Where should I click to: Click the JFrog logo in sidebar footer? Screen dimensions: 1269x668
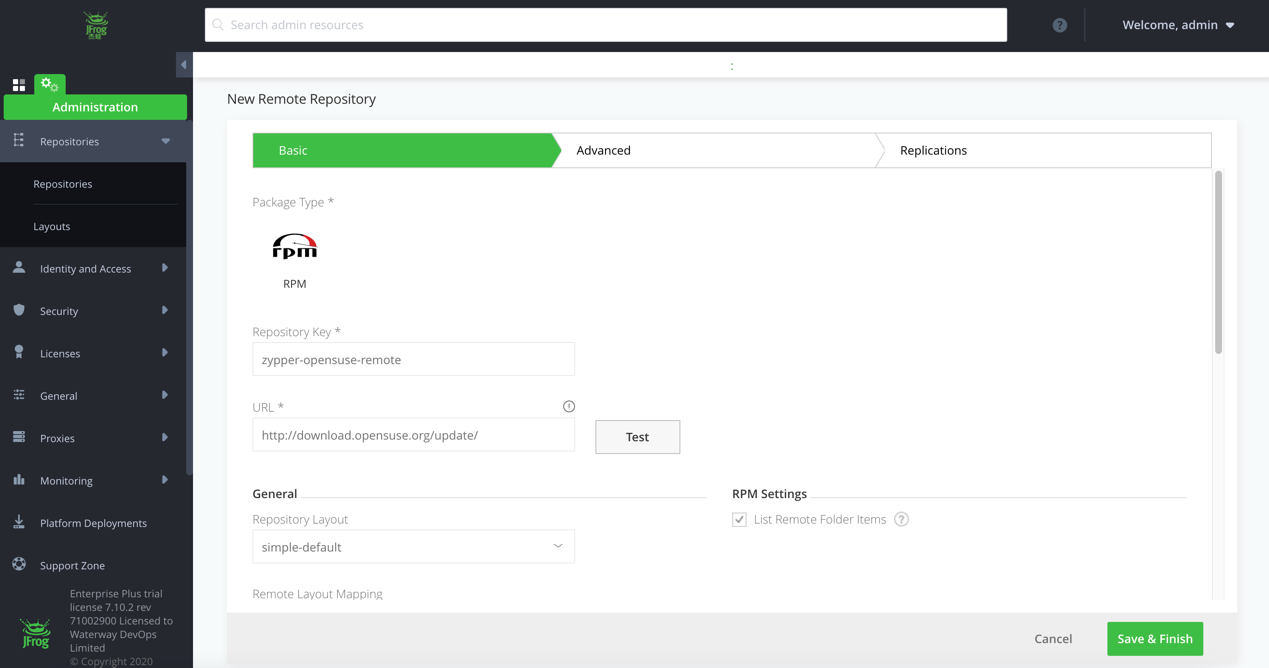pos(35,634)
